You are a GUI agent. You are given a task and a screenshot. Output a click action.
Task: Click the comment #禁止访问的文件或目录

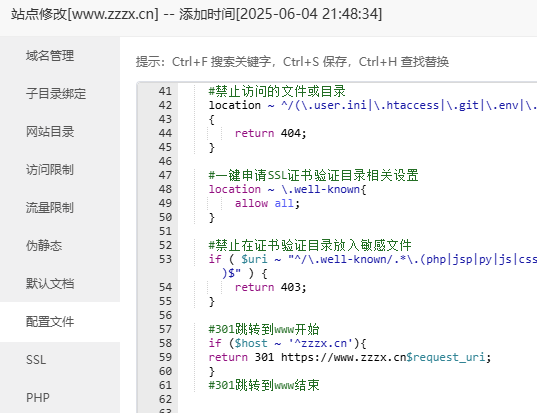pos(277,91)
